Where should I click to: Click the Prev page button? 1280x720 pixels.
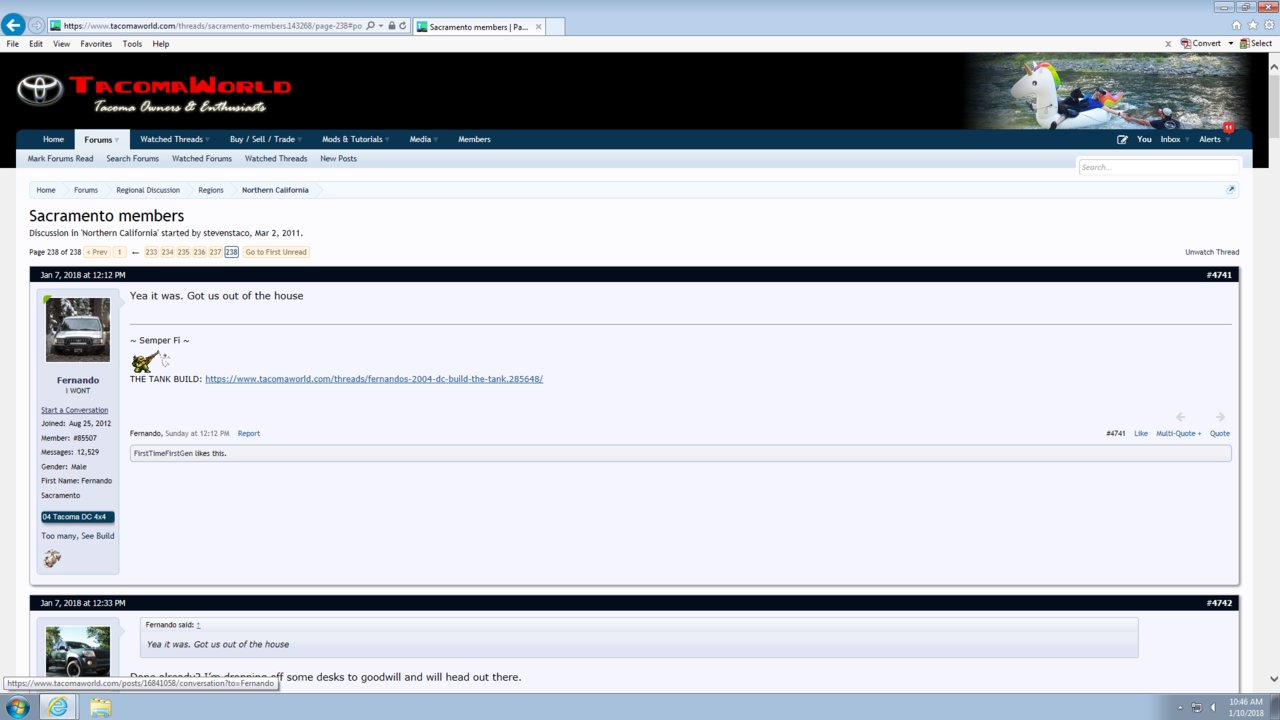click(x=97, y=252)
